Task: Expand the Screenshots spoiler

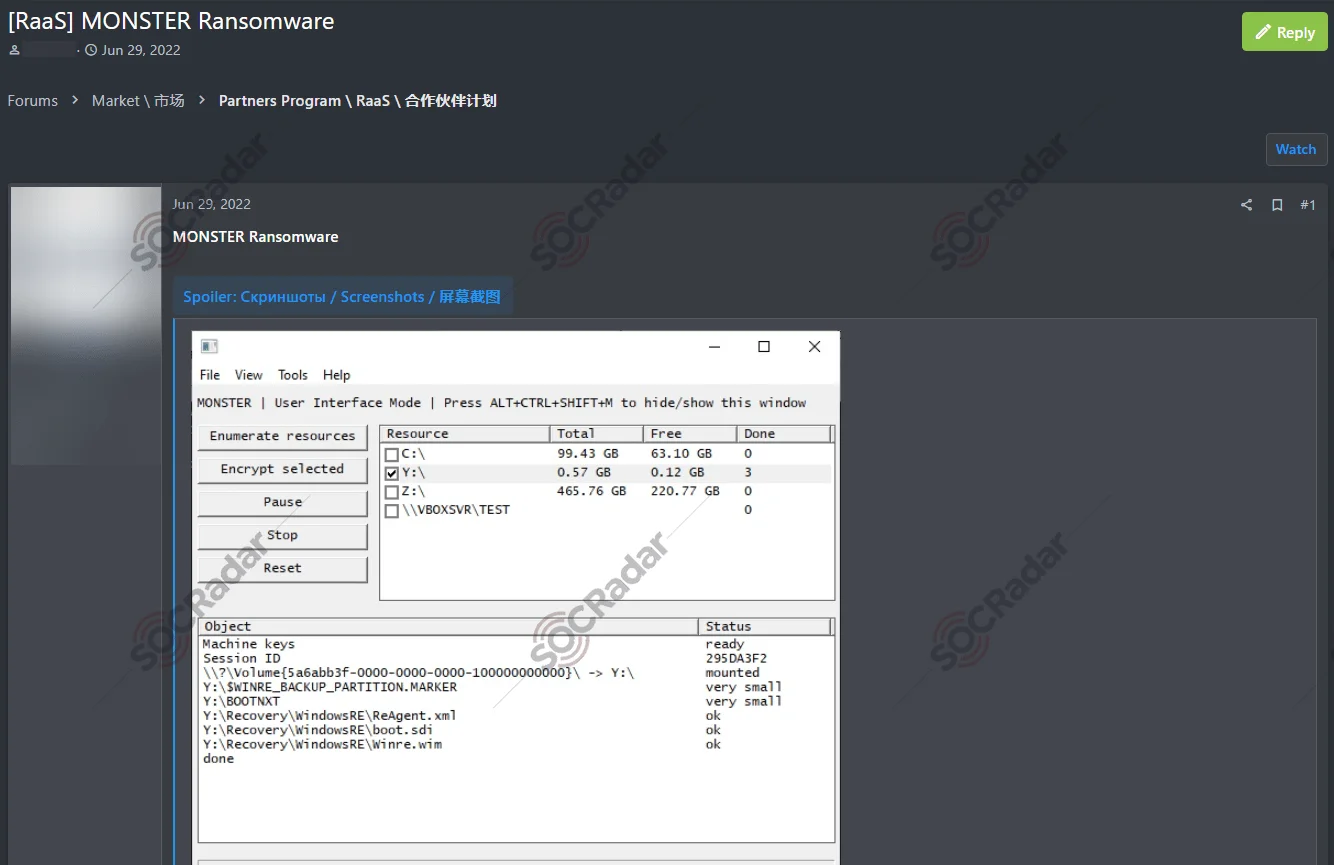Action: (342, 296)
